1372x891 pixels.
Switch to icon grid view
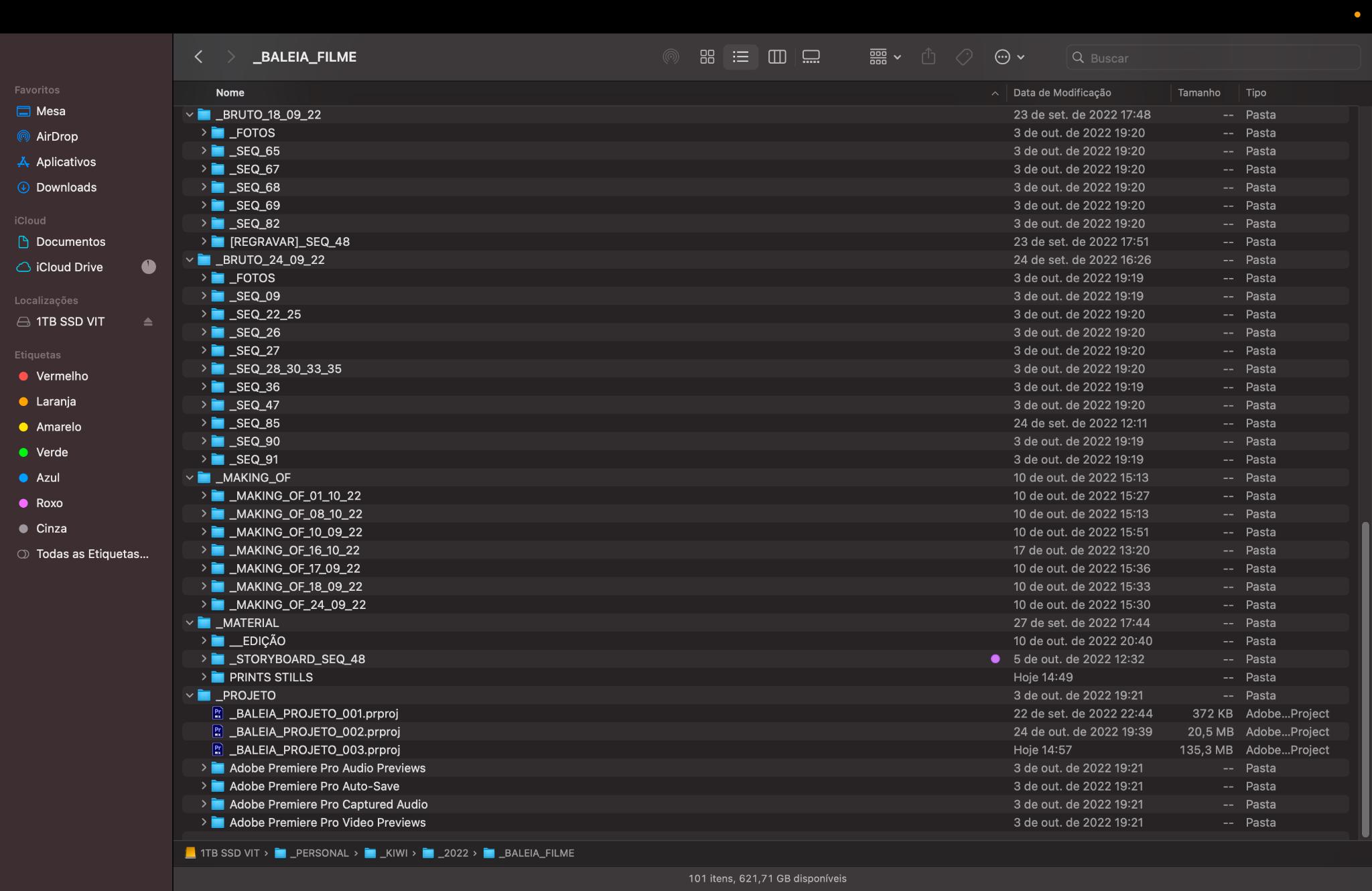707,57
